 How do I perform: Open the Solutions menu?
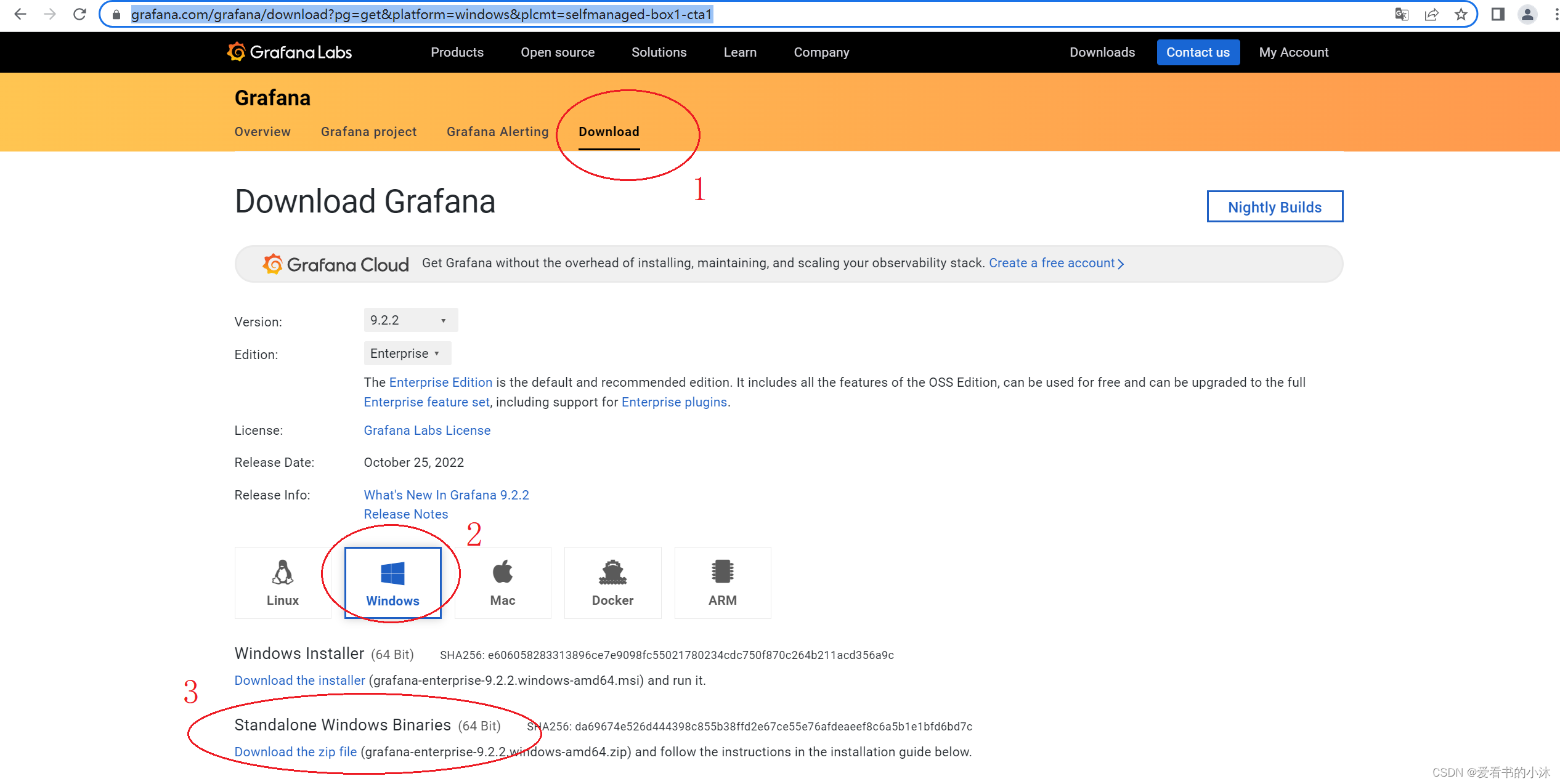pos(659,52)
